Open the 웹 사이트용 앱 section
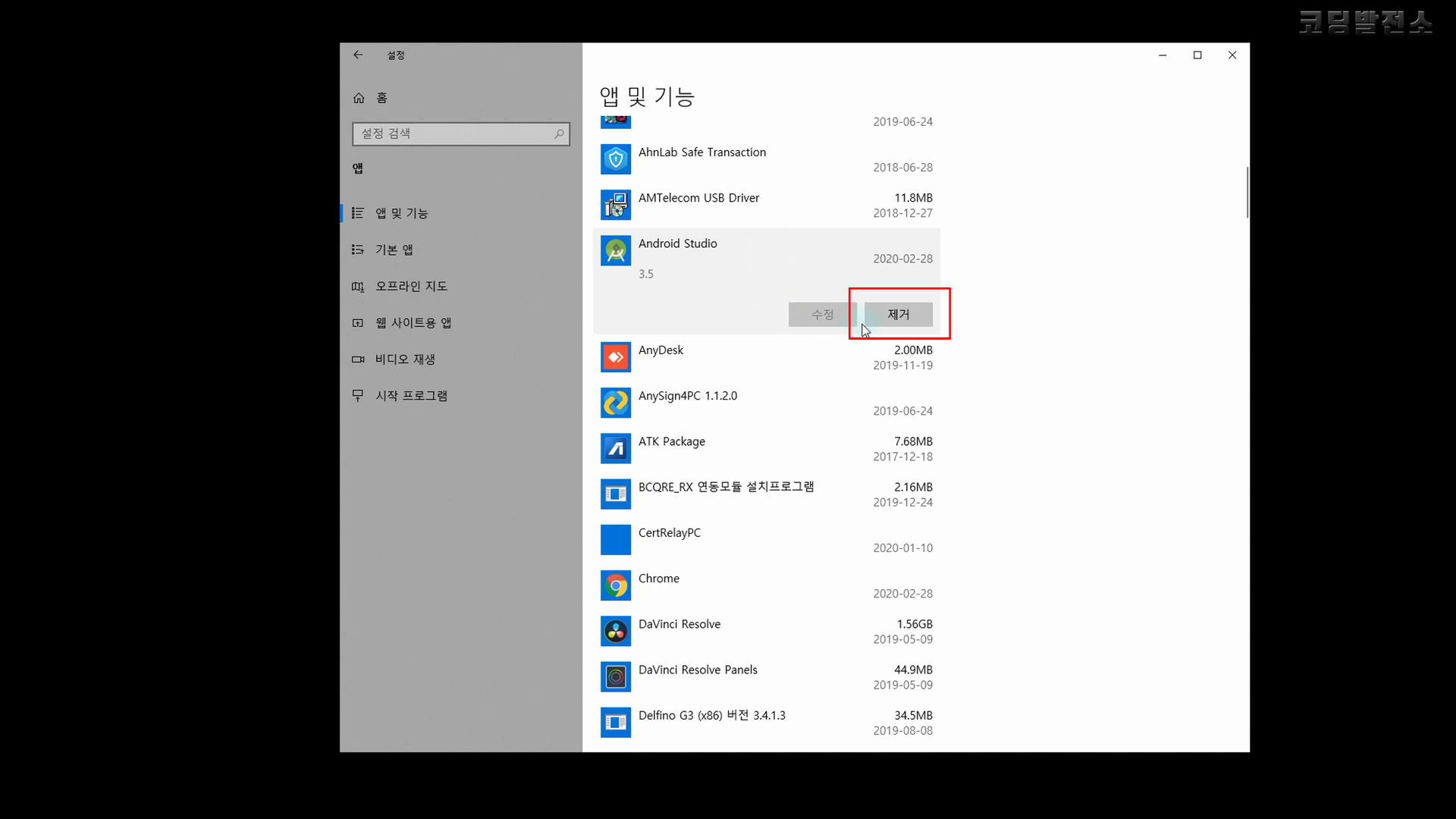 (461, 322)
